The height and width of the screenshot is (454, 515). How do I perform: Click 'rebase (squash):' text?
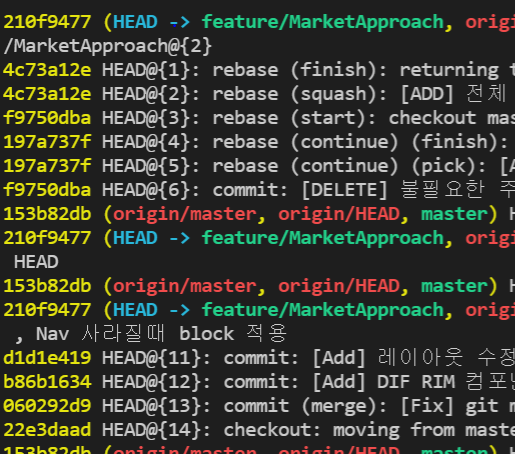click(x=300, y=94)
